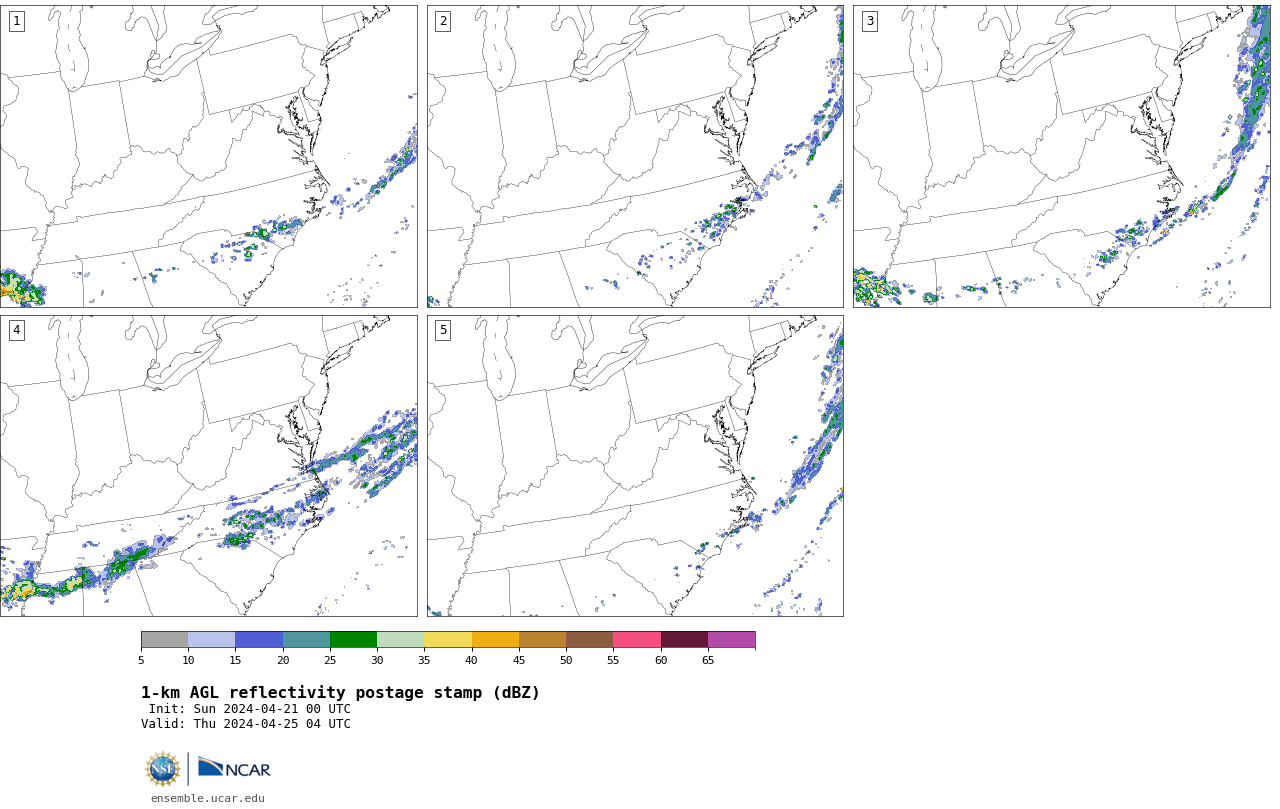The image size is (1280, 809).
Task: Click the NSF logo icon
Action: 163,769
